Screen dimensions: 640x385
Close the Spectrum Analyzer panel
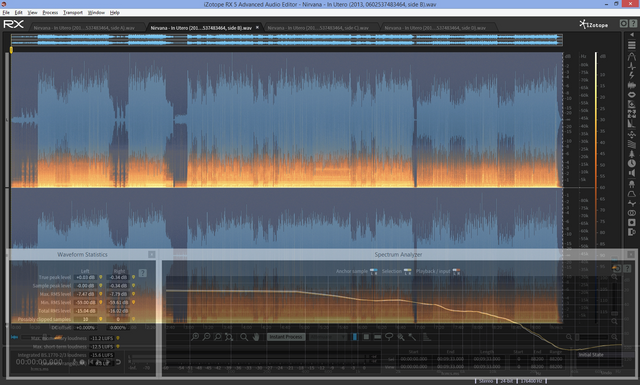[x=631, y=254]
